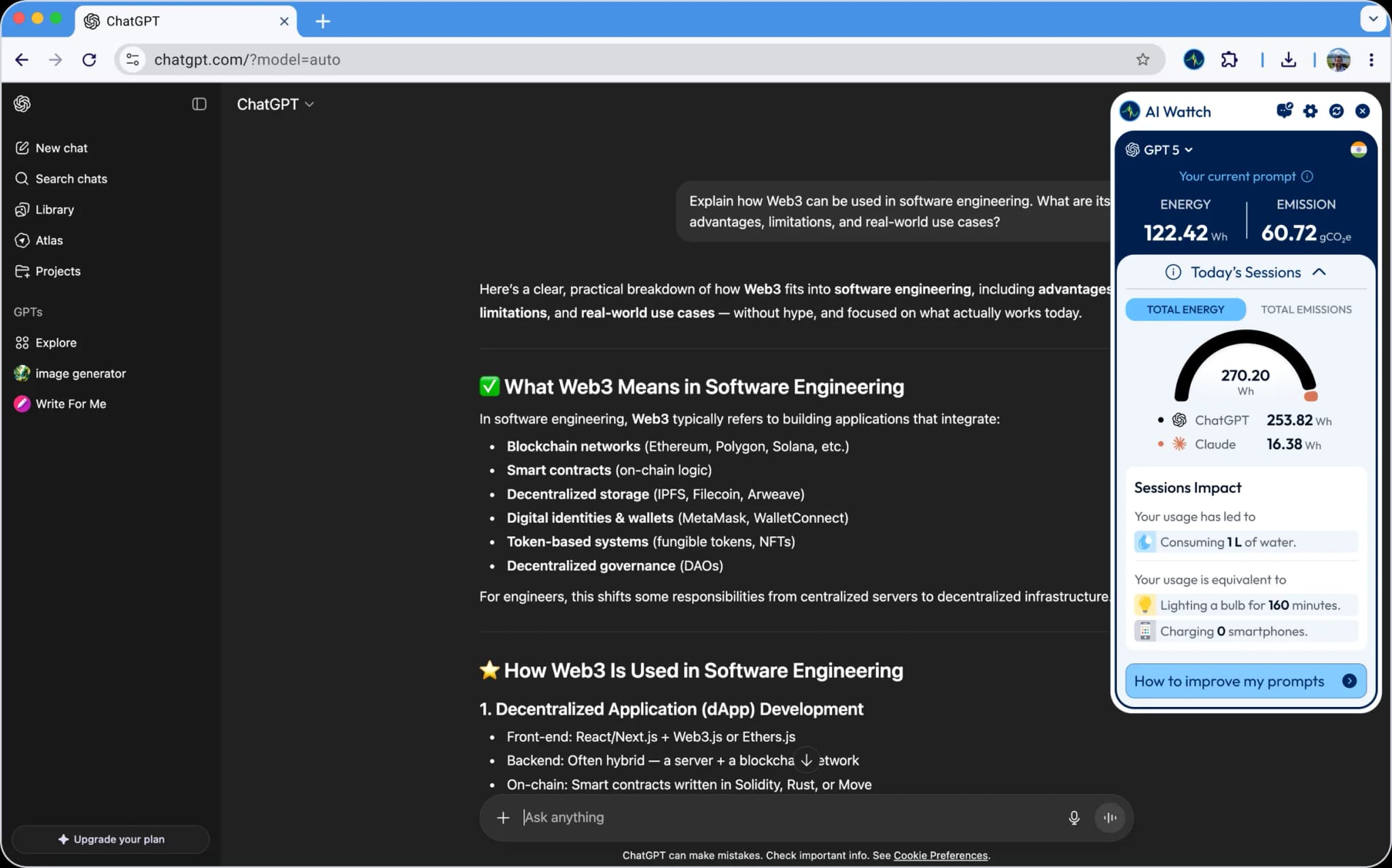Collapse the ChatGPT sidebar
The height and width of the screenshot is (868, 1392).
[198, 104]
